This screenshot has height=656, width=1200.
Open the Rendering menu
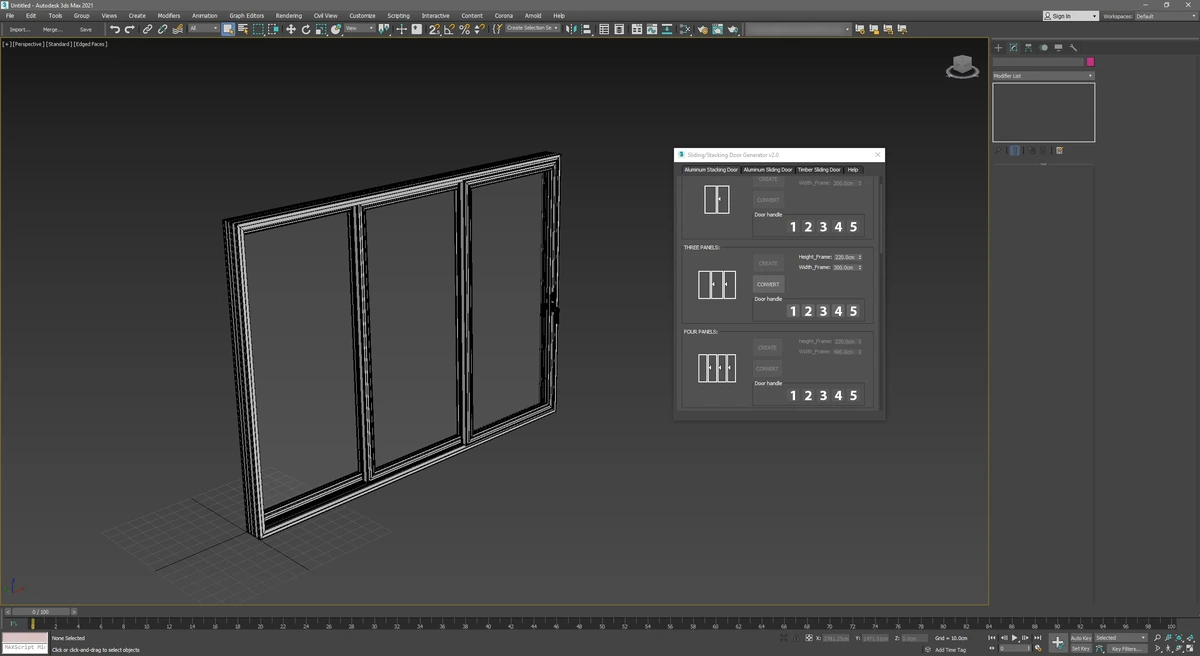pyautogui.click(x=288, y=16)
